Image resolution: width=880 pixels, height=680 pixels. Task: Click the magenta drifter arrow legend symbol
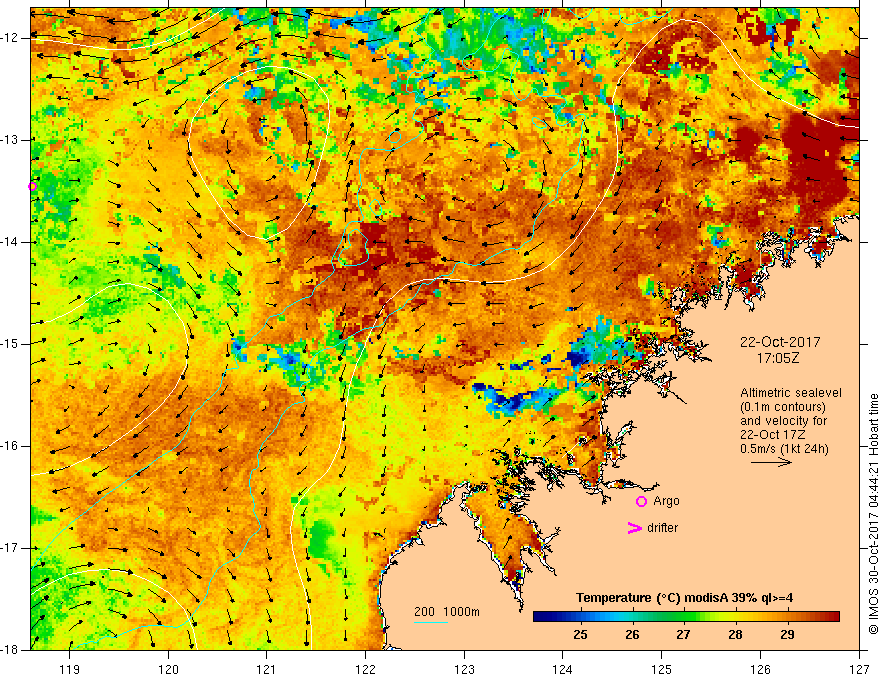pyautogui.click(x=635, y=528)
